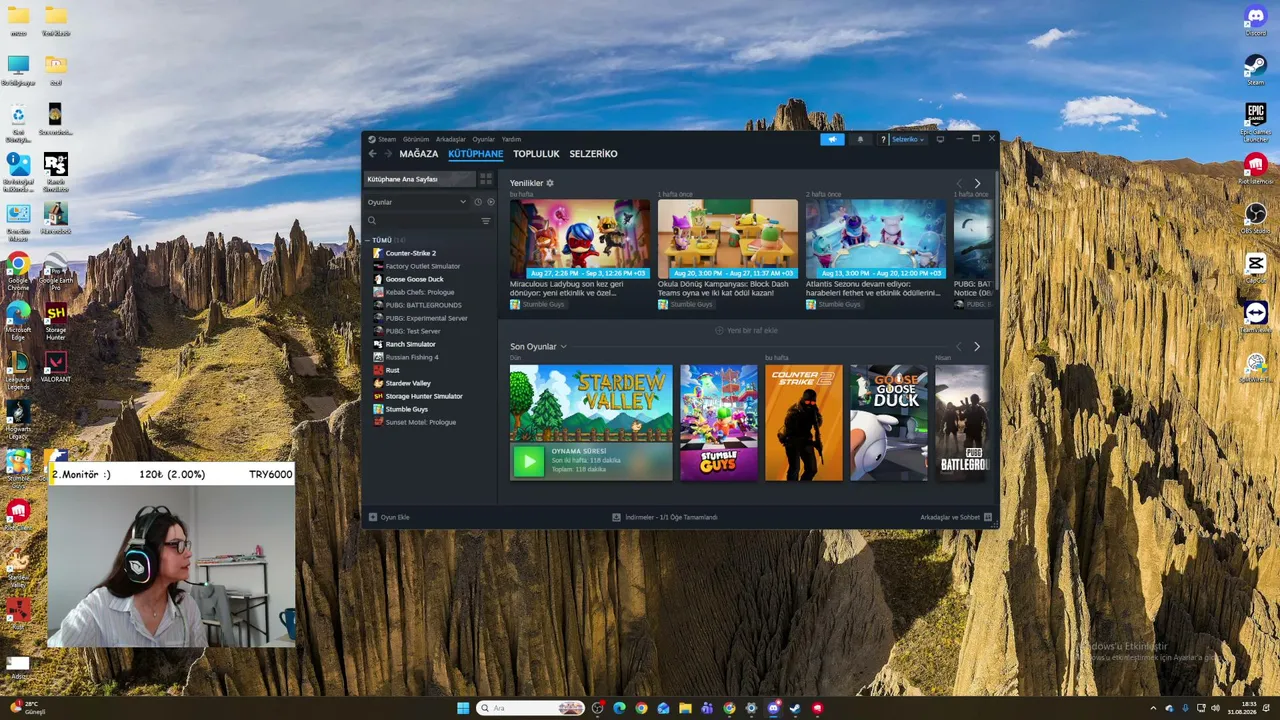Image resolution: width=1280 pixels, height=720 pixels.
Task: Expand the Son Oyunlar shelf dropdown
Action: click(564, 347)
